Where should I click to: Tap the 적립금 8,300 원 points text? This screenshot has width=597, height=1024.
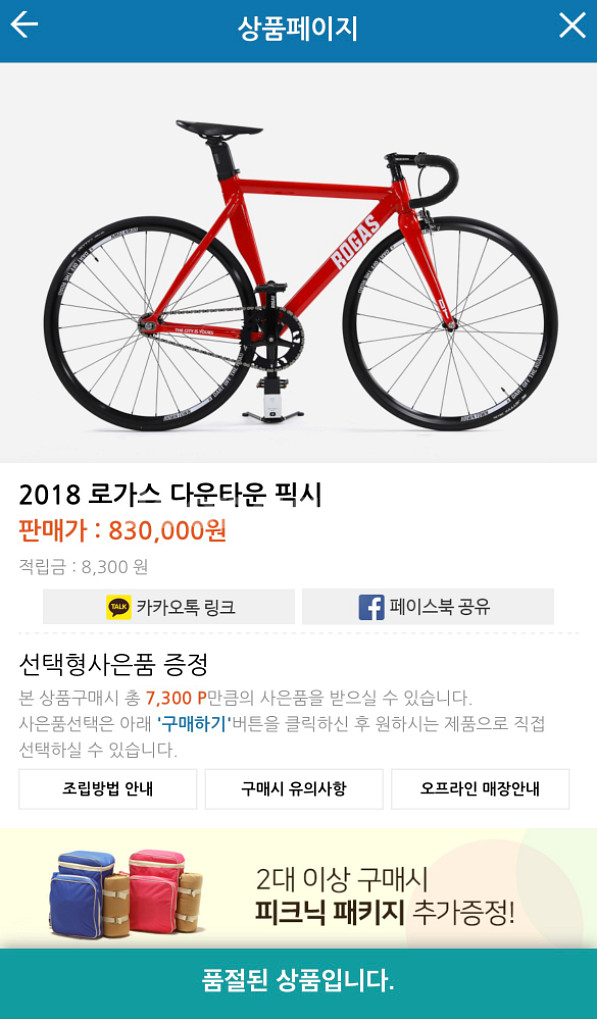click(x=84, y=566)
